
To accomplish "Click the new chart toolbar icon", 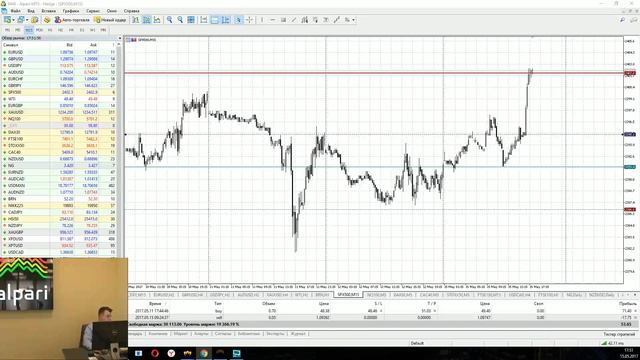I will pos(7,20).
